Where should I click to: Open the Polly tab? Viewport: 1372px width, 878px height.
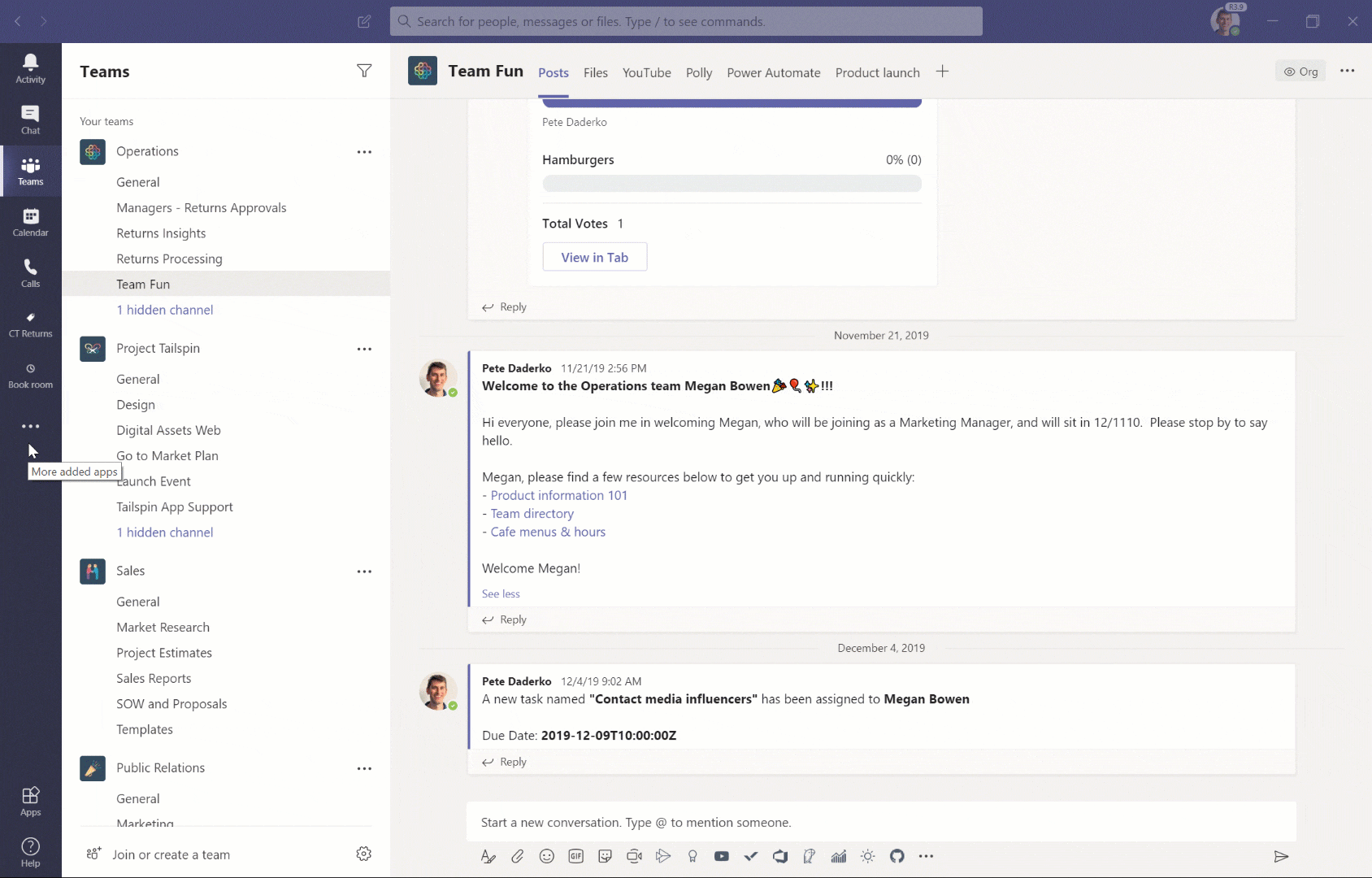[699, 73]
